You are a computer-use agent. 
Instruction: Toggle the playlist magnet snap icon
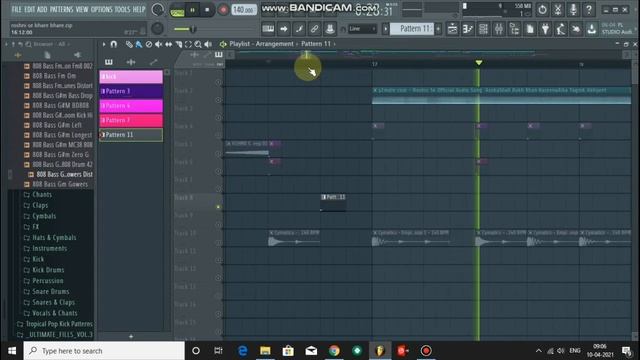click(x=113, y=44)
